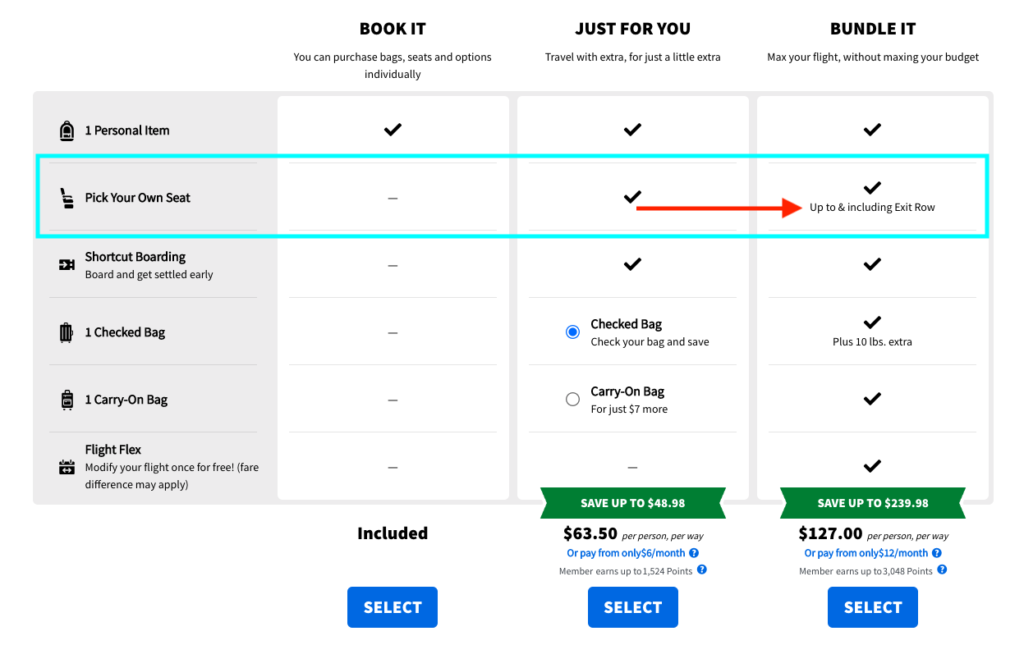Viewport: 1024px width, 645px height.
Task: Select the Book It fare
Action: click(392, 607)
